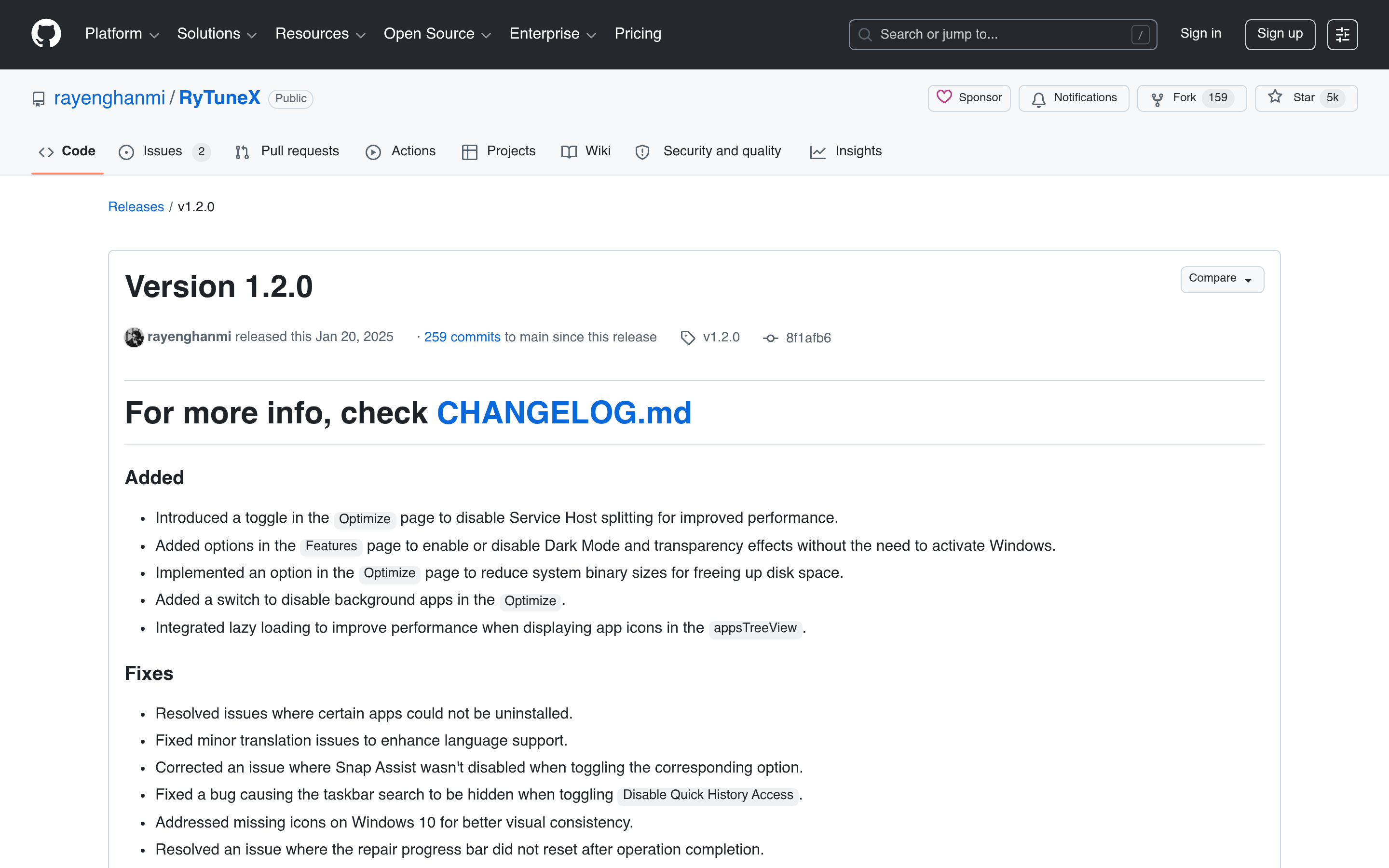
Task: Go to the Actions tab
Action: [401, 151]
